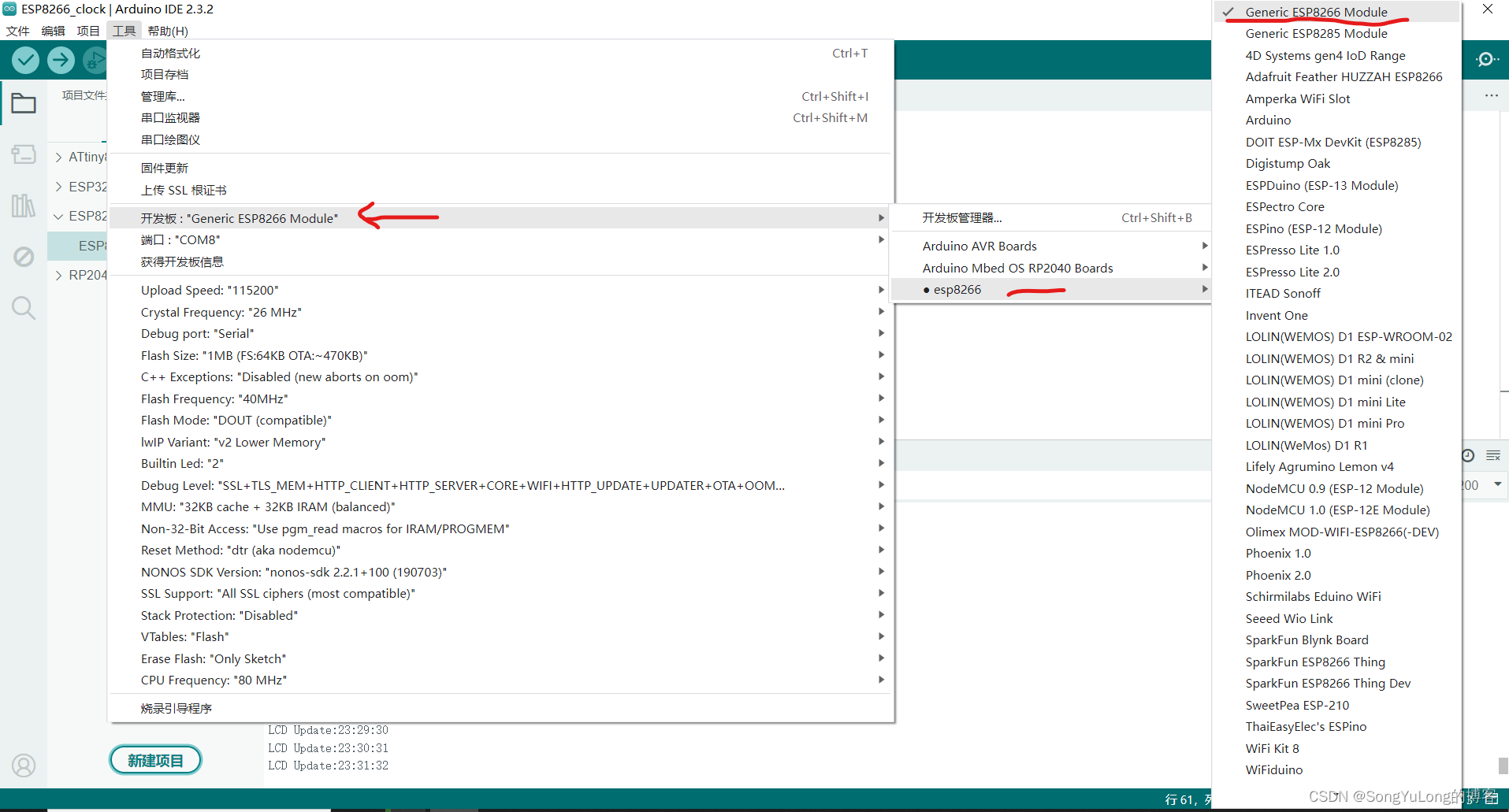Collapse the ESP82 tree folder
The image size is (1509, 812).
[x=58, y=216]
